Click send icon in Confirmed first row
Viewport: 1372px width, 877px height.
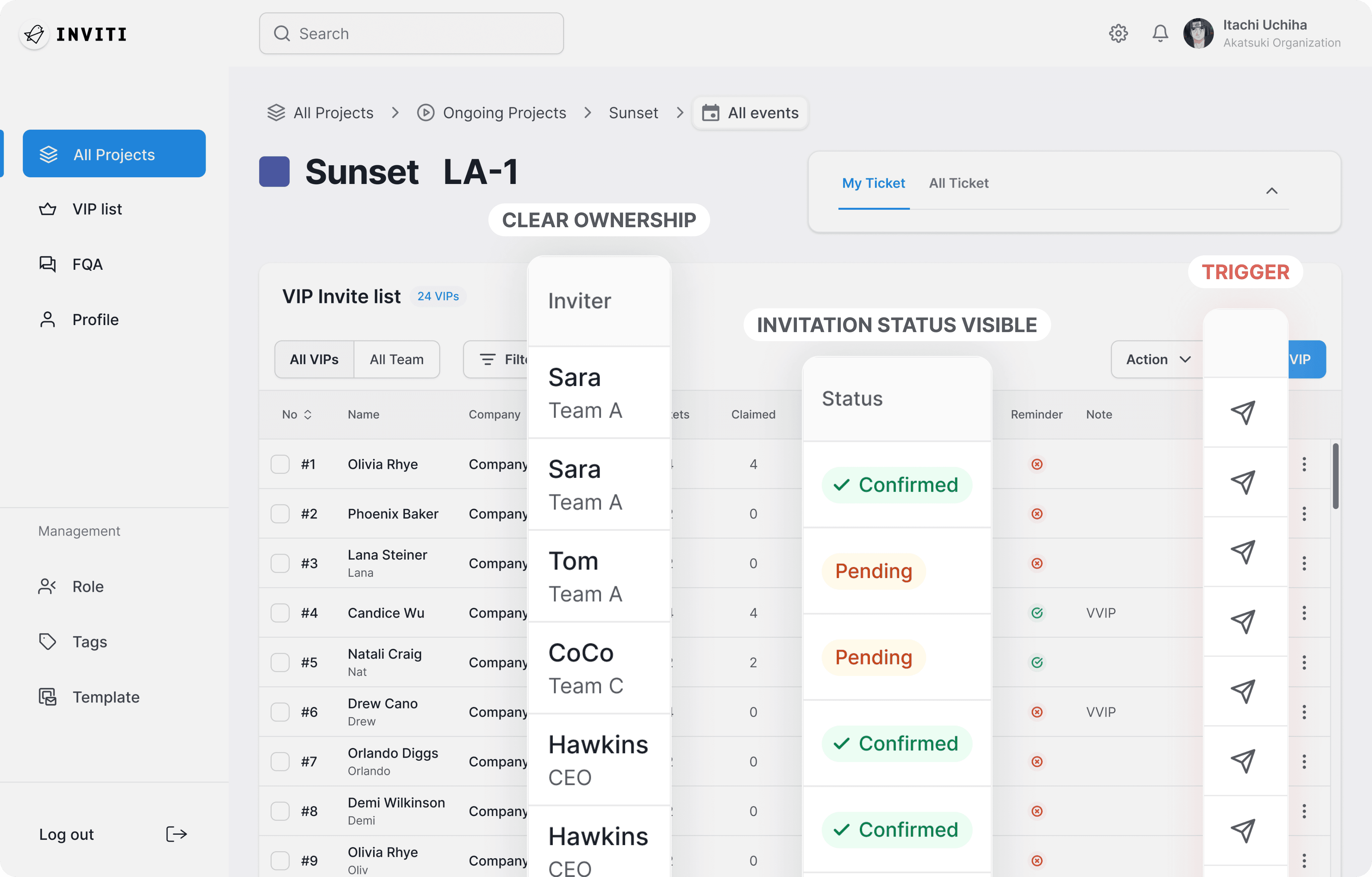click(x=1243, y=482)
